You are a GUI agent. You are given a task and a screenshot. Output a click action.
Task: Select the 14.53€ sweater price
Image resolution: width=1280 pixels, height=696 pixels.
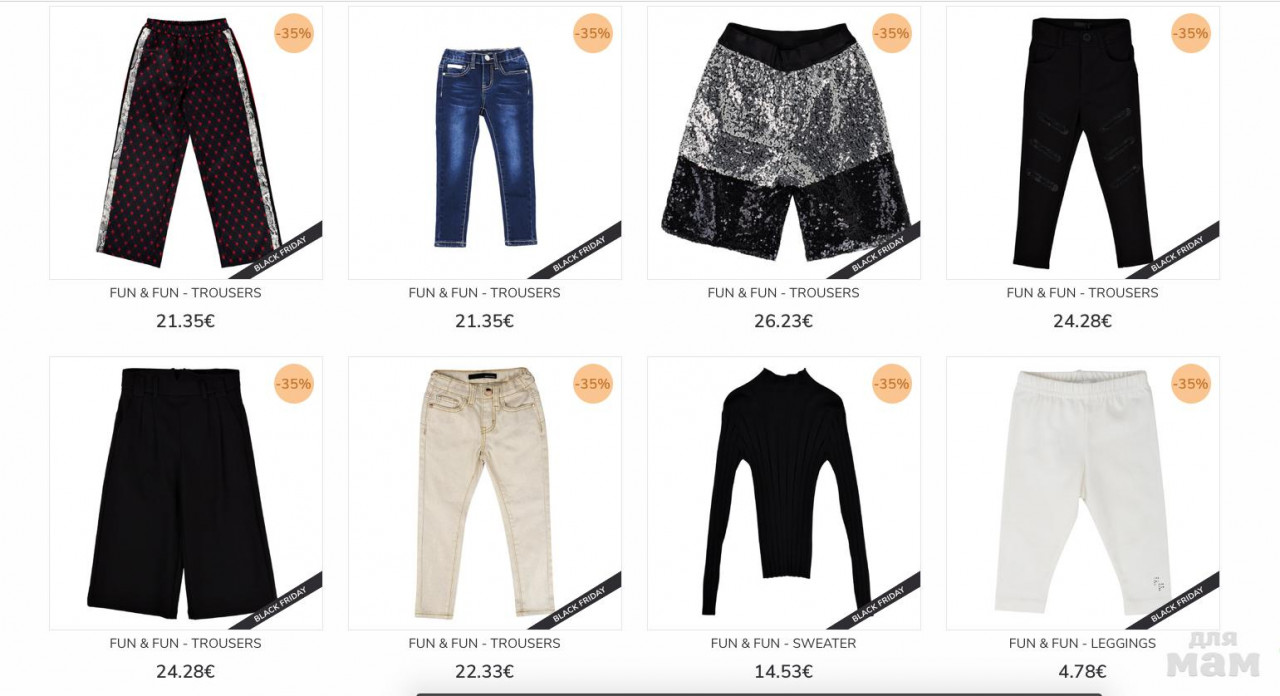click(784, 672)
